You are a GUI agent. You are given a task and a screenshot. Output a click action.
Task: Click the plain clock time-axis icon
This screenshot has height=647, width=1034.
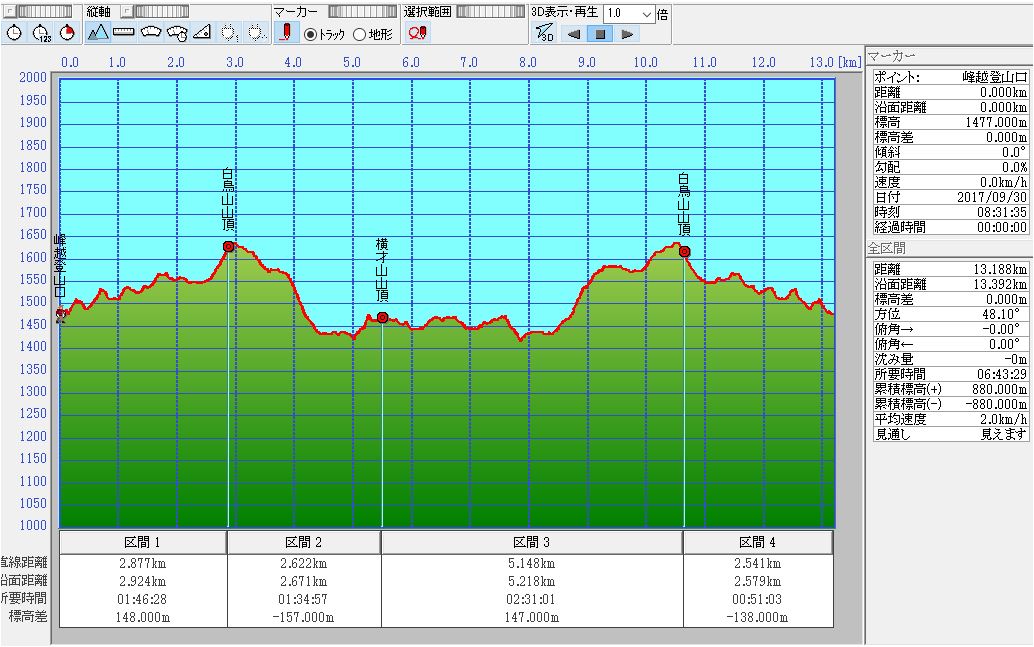(x=15, y=32)
